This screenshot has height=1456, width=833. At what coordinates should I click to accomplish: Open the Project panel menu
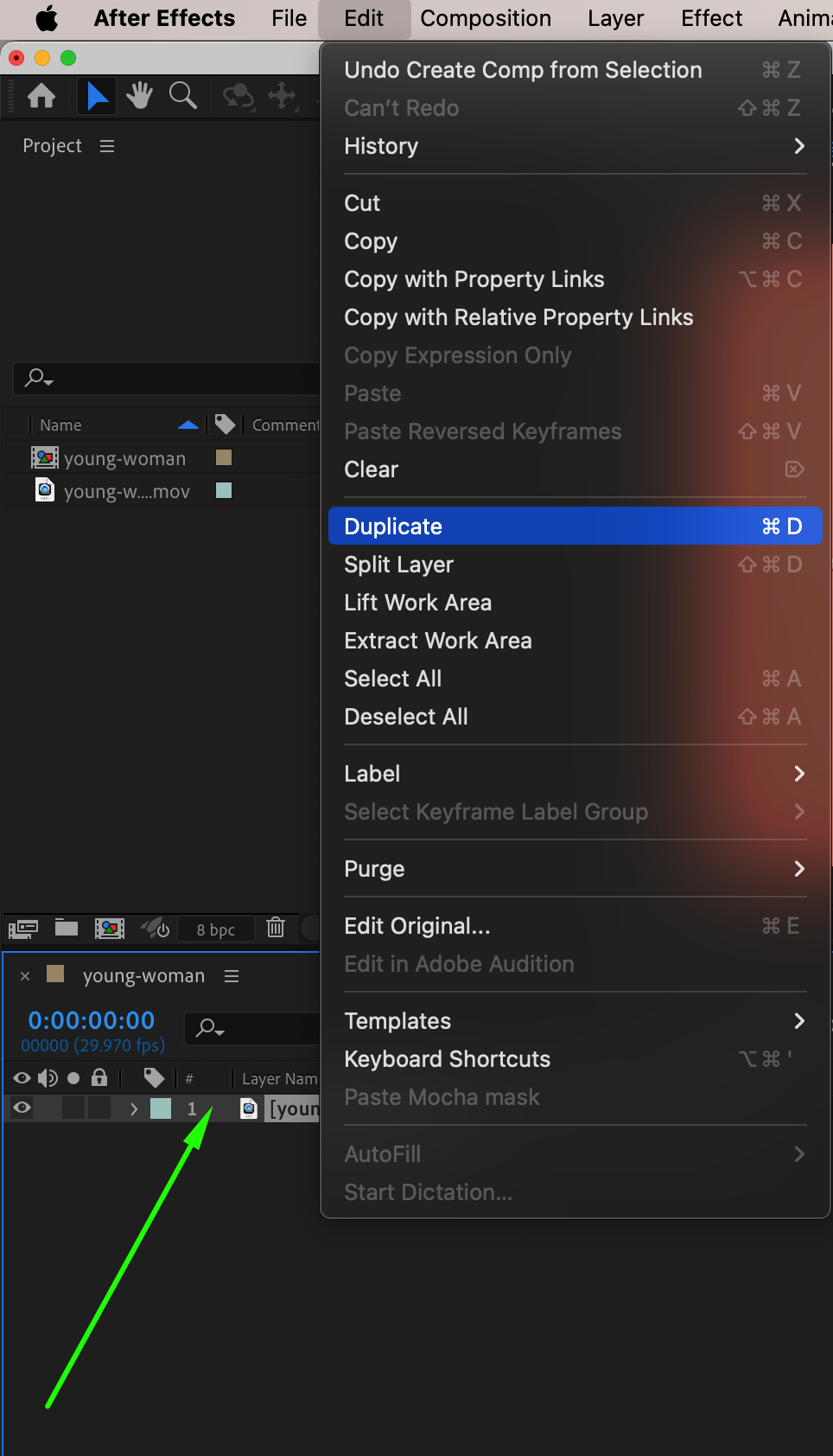coord(107,146)
